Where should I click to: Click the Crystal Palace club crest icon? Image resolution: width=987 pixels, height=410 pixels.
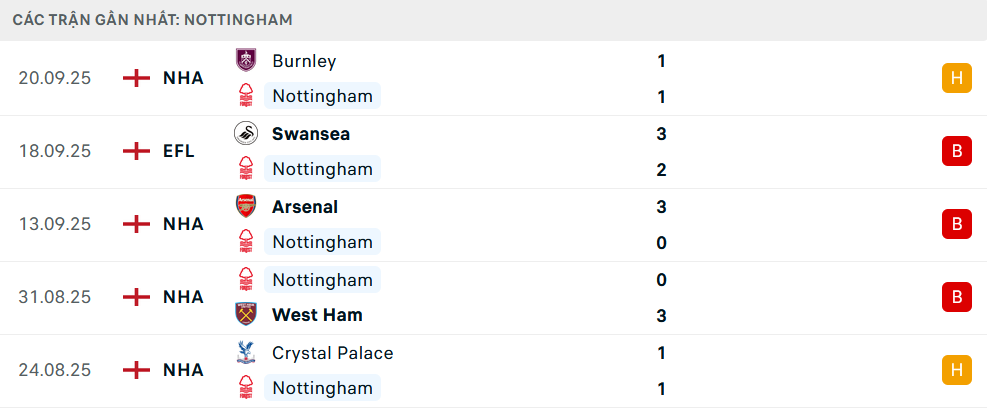tap(245, 352)
